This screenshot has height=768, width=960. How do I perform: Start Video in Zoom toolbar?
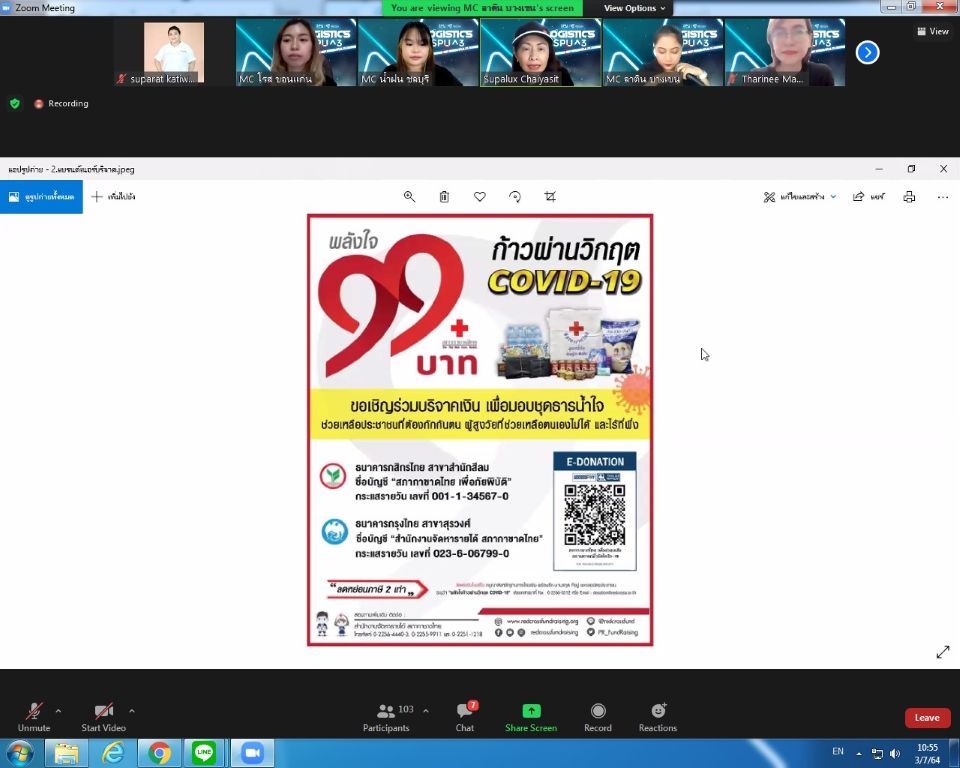[103, 717]
